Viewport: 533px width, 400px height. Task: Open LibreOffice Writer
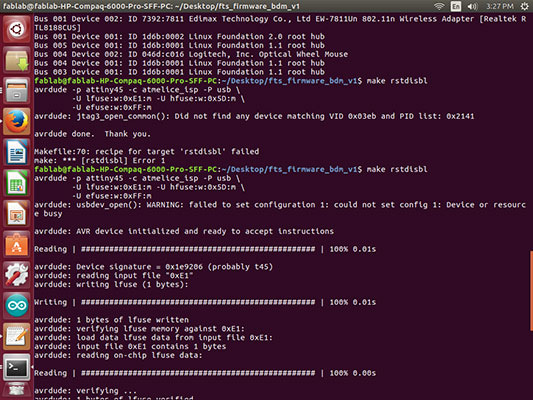17,152
